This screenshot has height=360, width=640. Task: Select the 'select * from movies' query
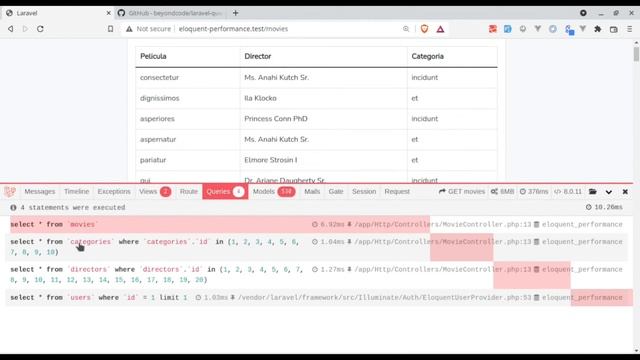click(x=316, y=224)
